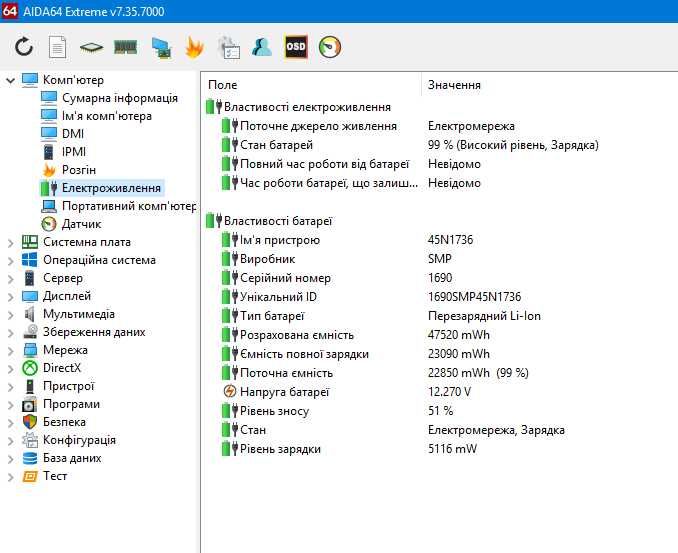The height and width of the screenshot is (553, 678).
Task: Expand the Дисплей node
Action: pos(11,297)
